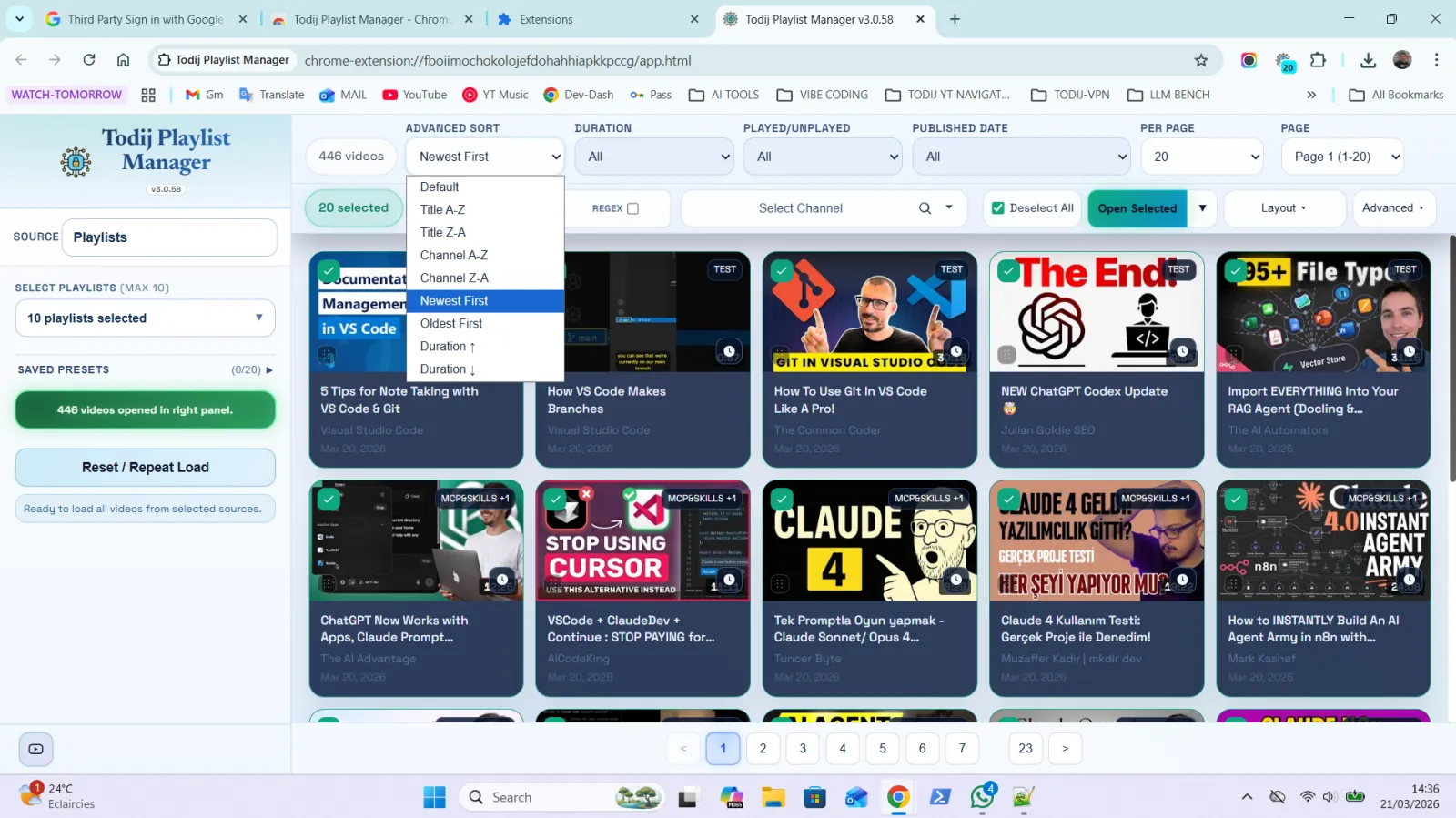1456x818 pixels.
Task: Open the YouTube bookmark
Action: (x=414, y=95)
